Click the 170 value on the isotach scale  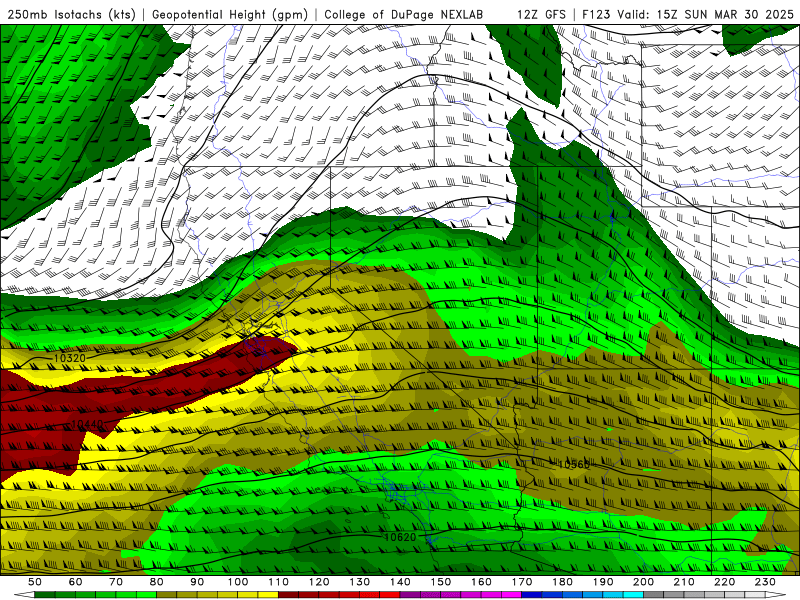click(522, 582)
